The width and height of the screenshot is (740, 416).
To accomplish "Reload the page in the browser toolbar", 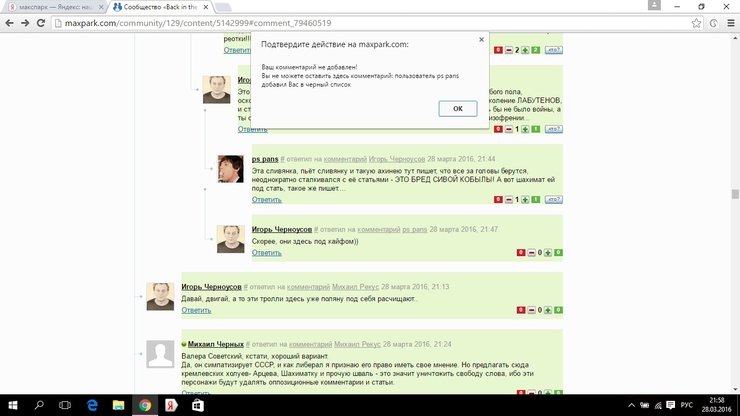I will coord(52,22).
